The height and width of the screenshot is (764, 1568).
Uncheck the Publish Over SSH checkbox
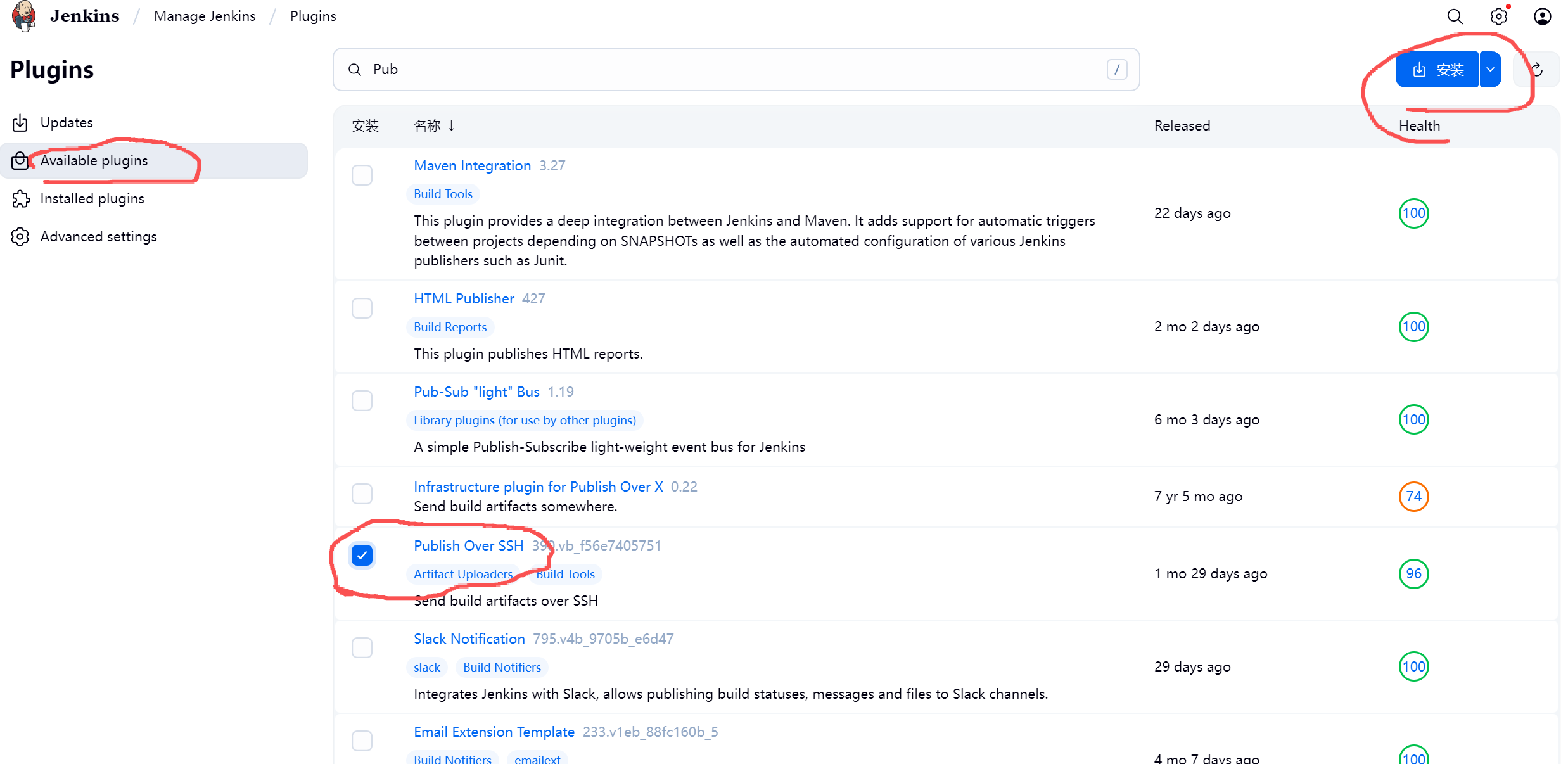(x=362, y=556)
